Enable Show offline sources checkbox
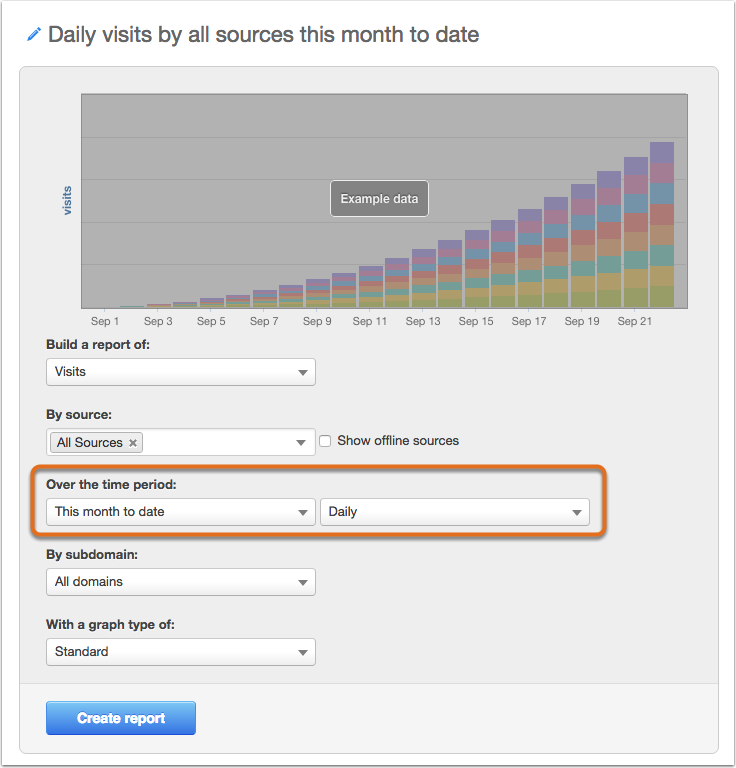This screenshot has width=736, height=768. tap(325, 441)
